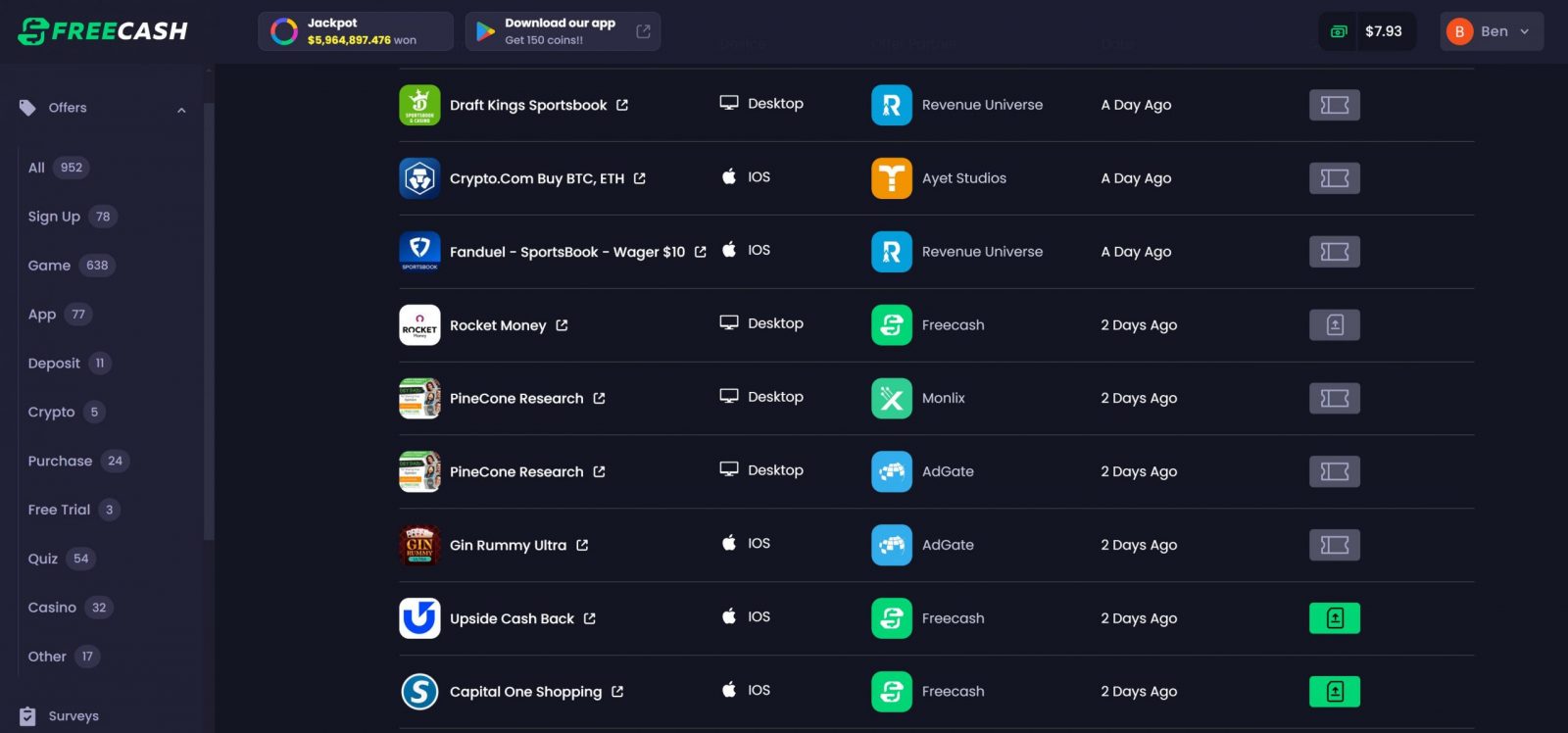The image size is (1568, 733).
Task: Click the Draft Kings Sportsbook app icon
Action: click(419, 105)
